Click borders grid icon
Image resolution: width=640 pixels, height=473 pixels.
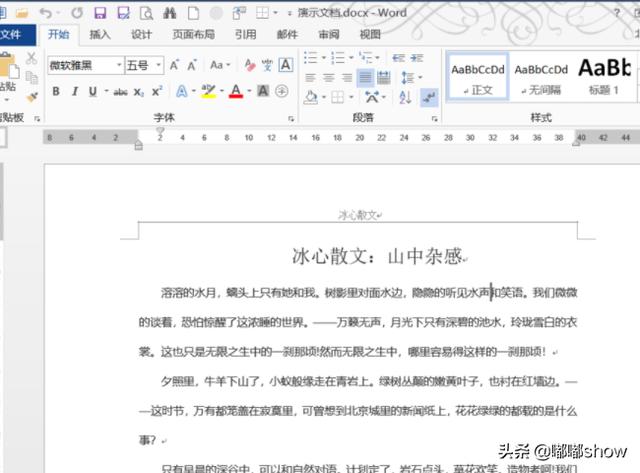coord(338,97)
